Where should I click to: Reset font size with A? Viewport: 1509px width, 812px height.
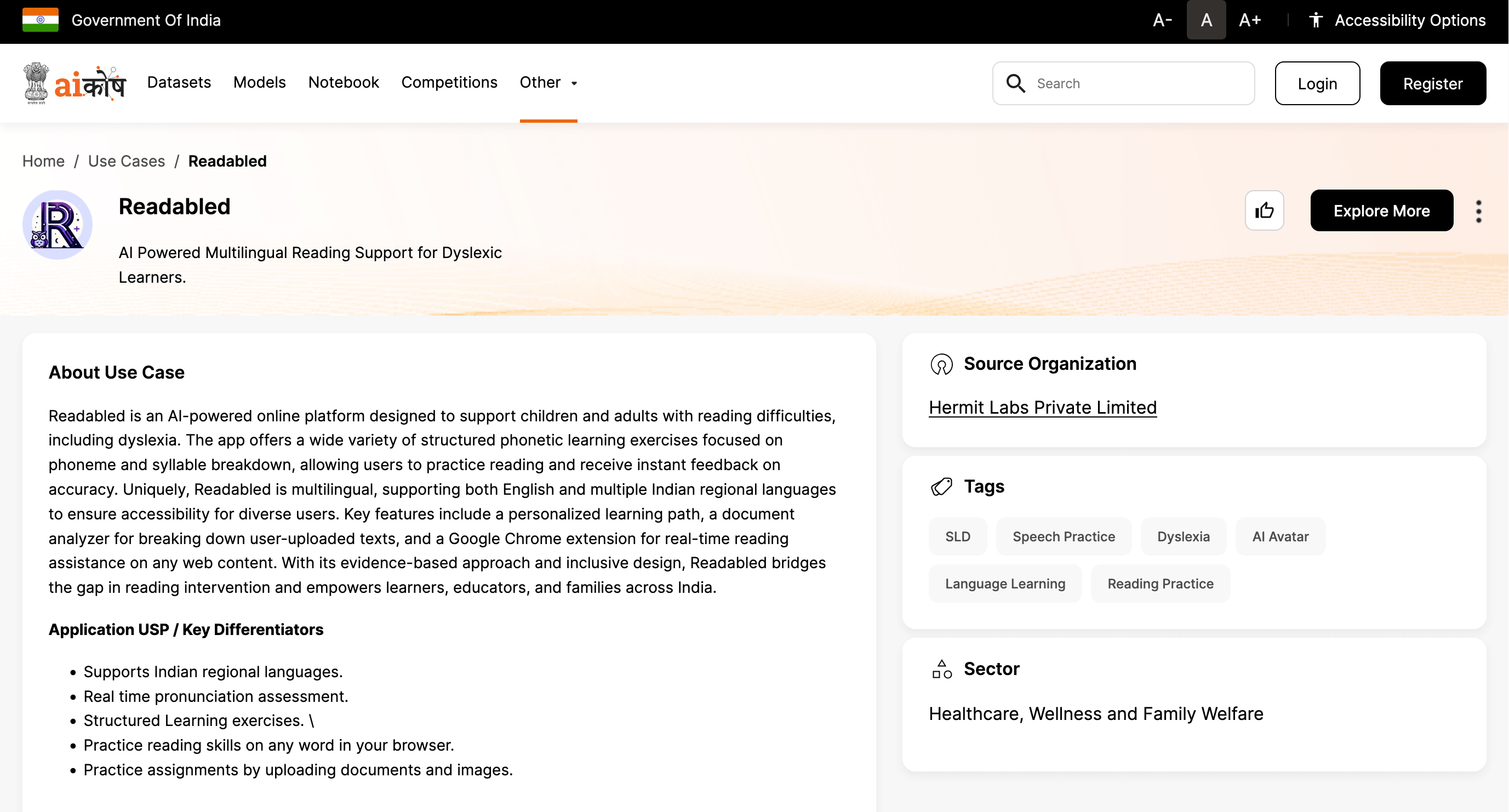click(x=1206, y=20)
